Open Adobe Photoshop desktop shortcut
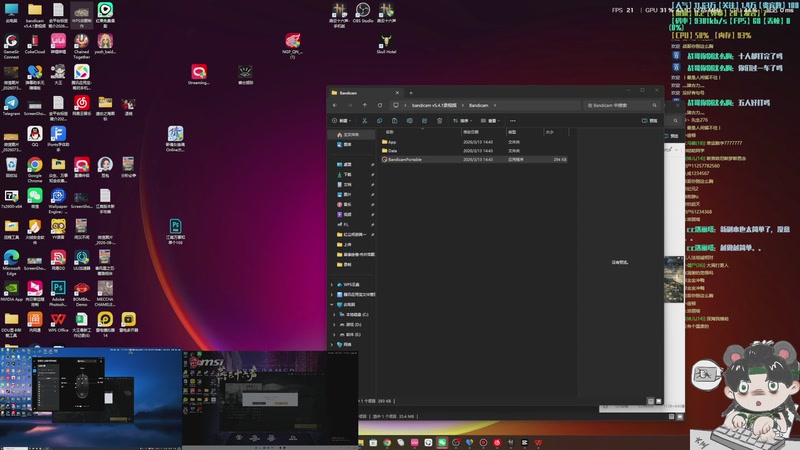 point(58,293)
